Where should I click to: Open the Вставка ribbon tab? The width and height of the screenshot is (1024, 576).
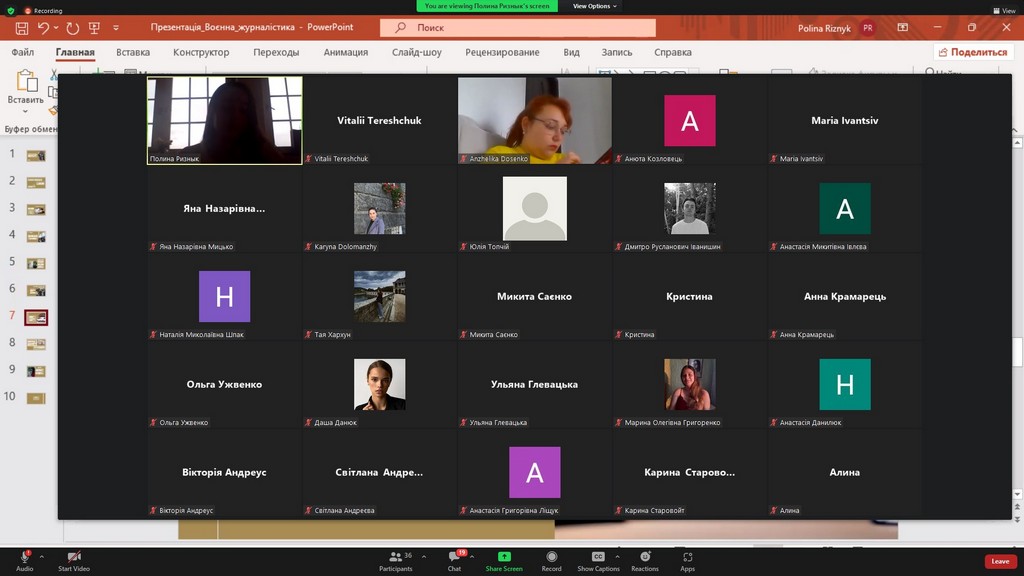(132, 52)
